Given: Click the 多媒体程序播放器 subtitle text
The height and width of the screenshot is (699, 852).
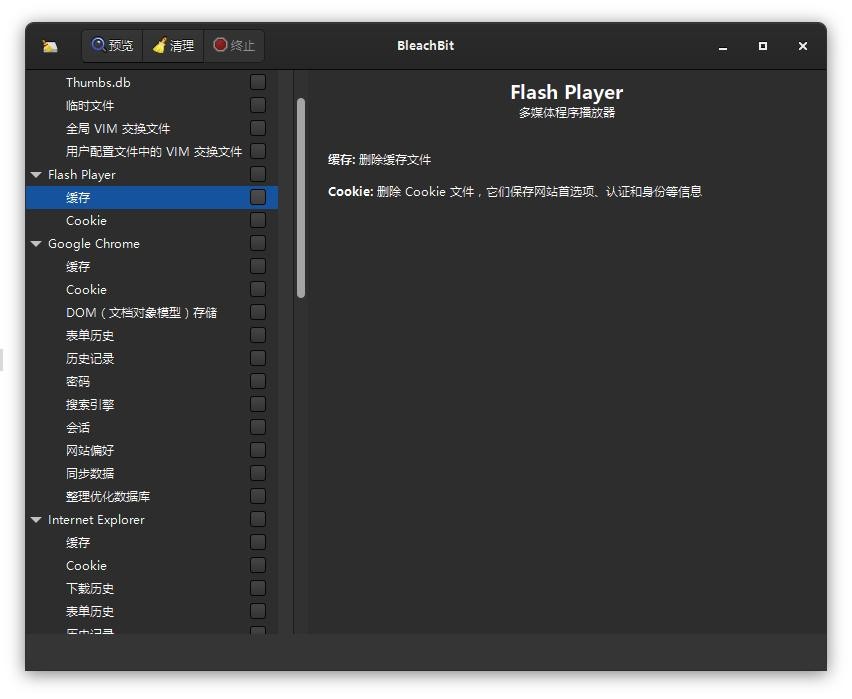Looking at the screenshot, I should pos(566,113).
